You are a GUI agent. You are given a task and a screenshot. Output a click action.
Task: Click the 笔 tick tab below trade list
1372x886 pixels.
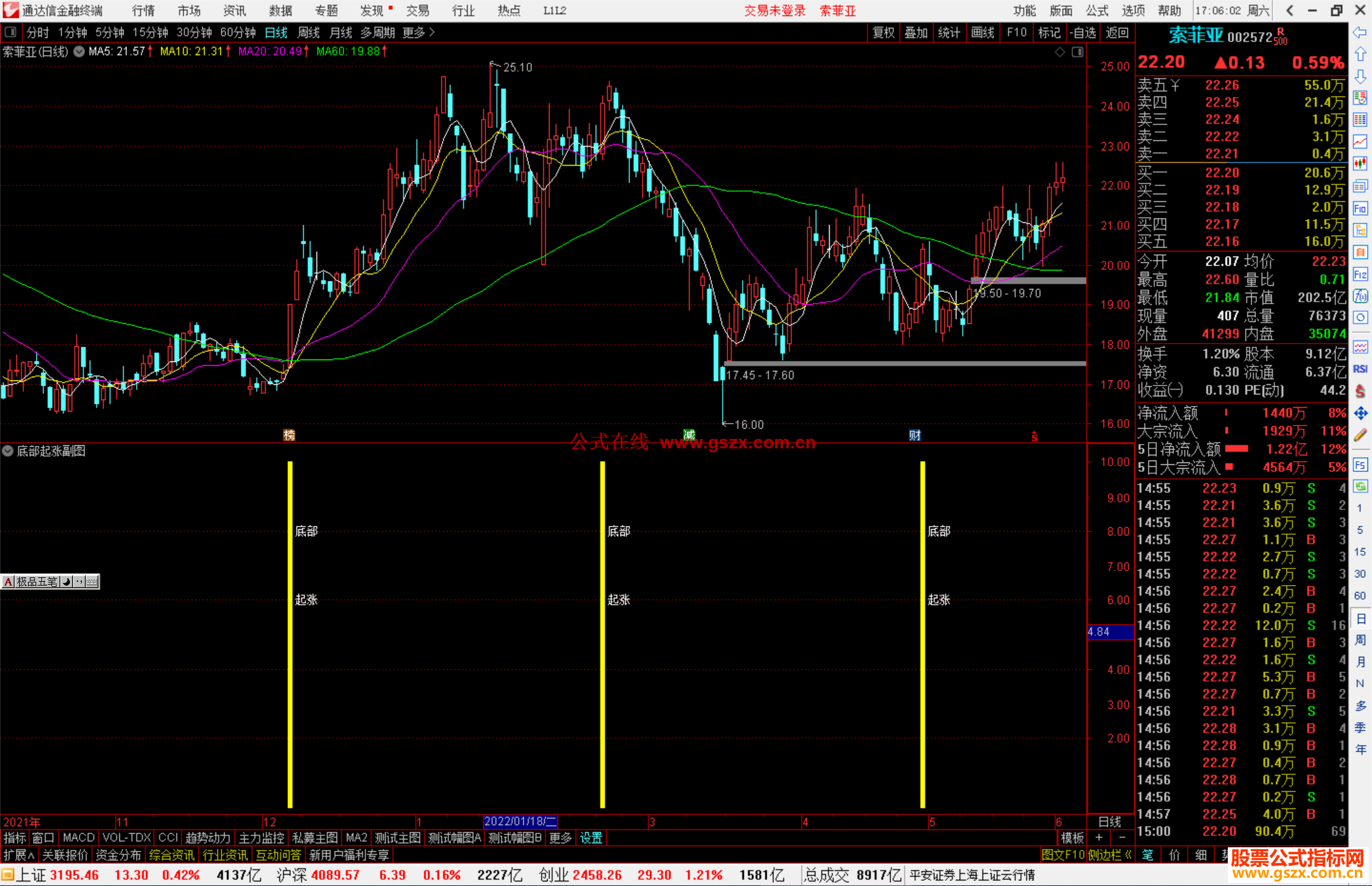(1147, 855)
